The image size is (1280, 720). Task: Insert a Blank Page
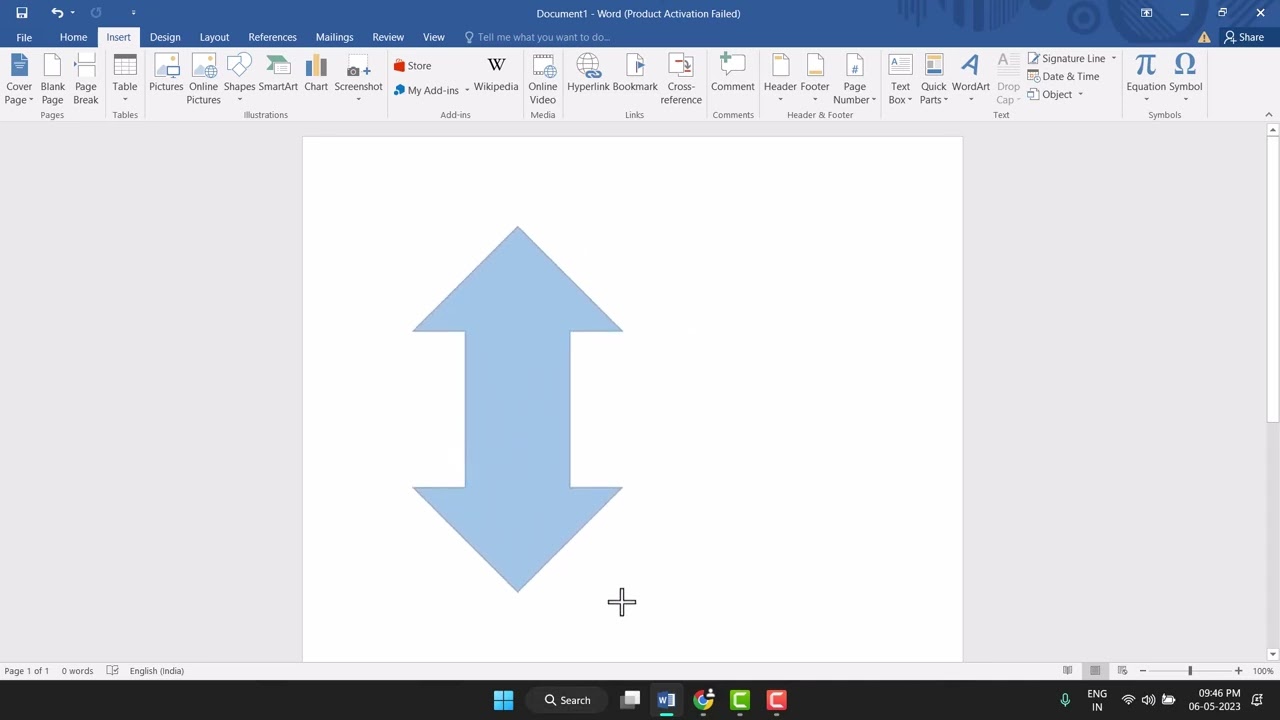click(52, 80)
